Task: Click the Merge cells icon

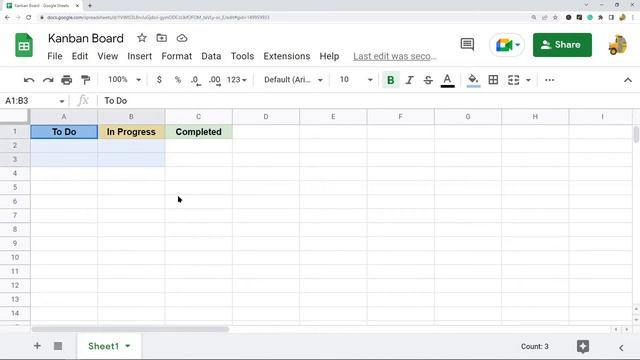Action: (x=513, y=80)
